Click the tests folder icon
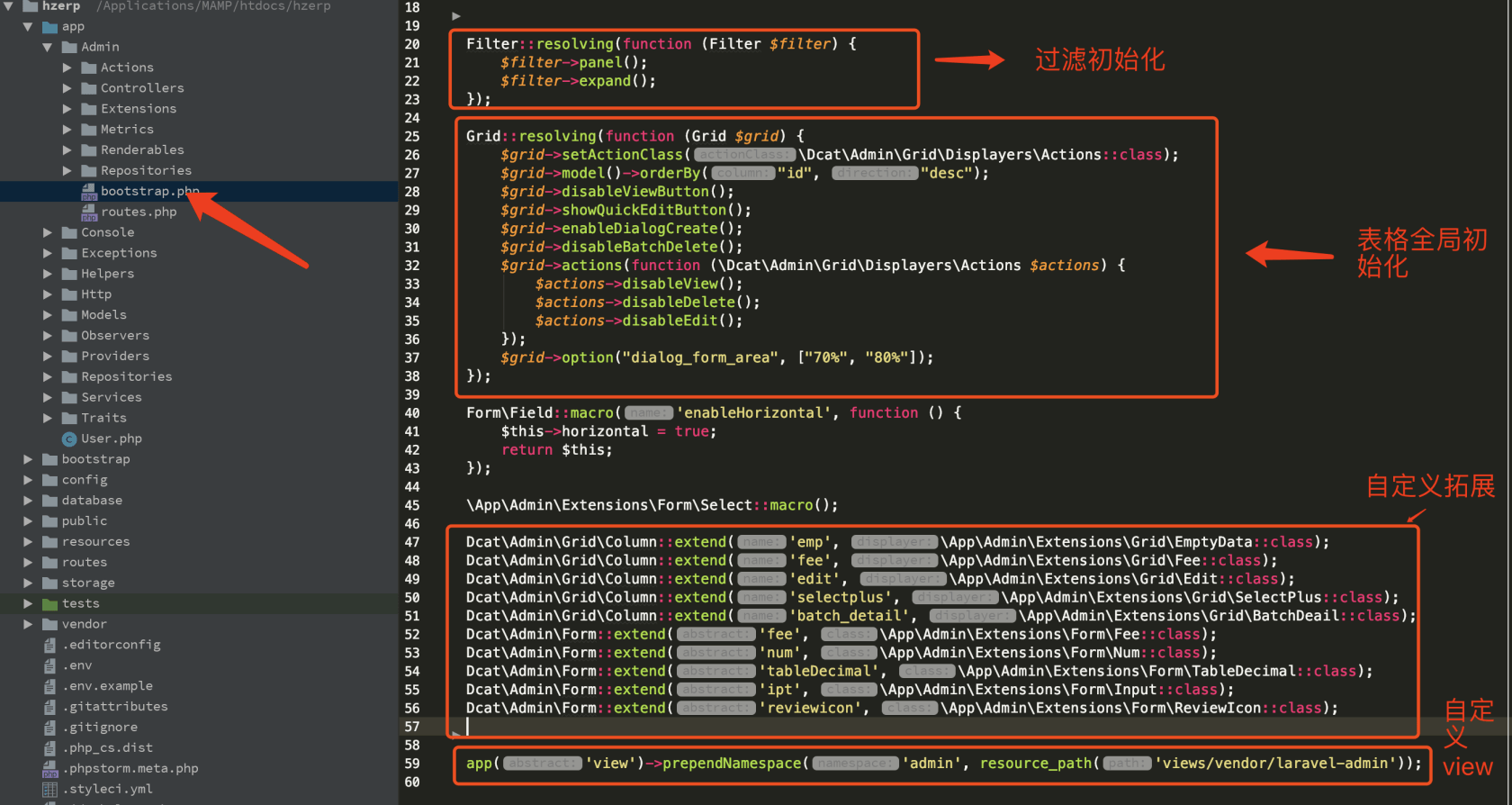This screenshot has height=805, width=1512. click(x=49, y=603)
